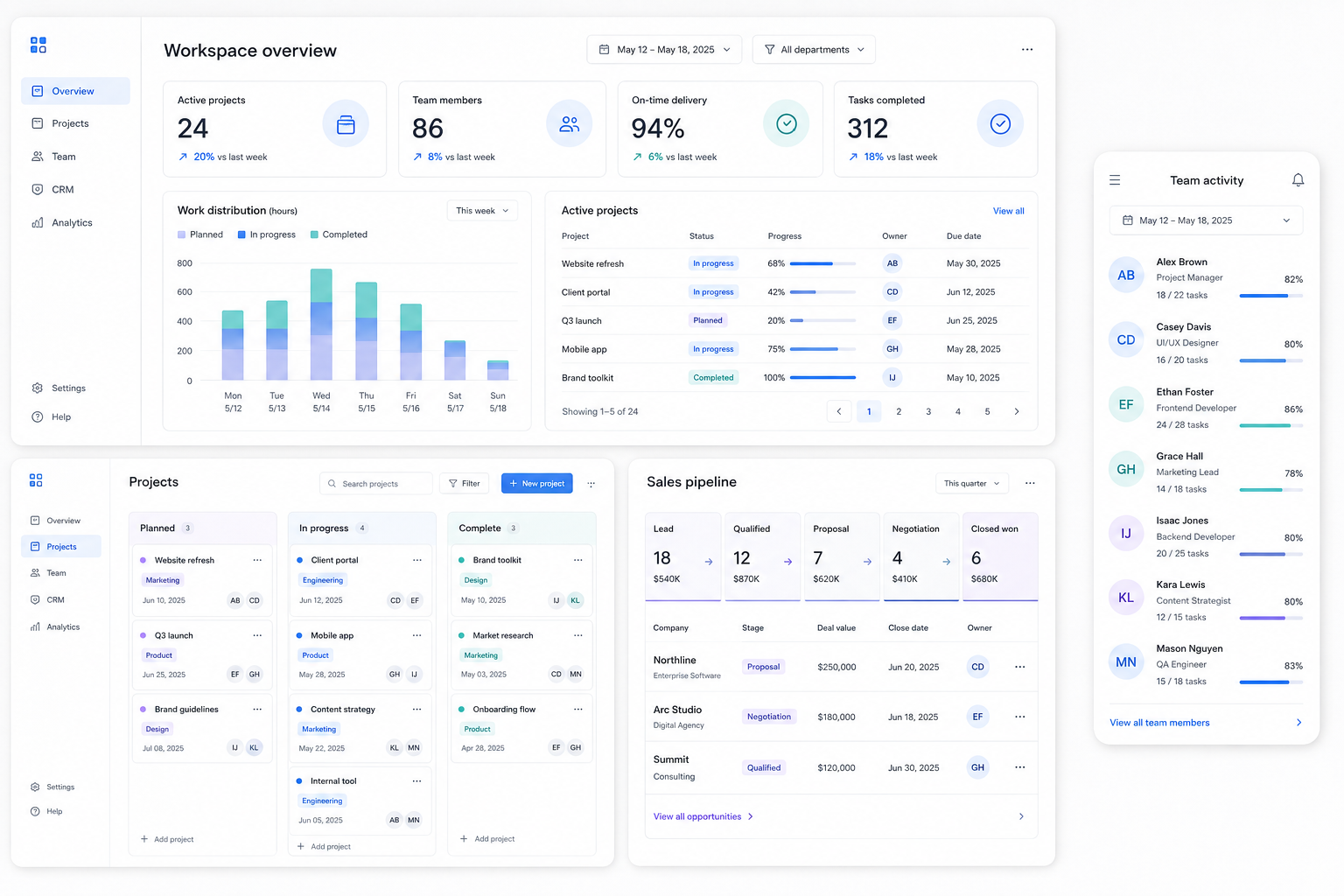Open CRM in the Workspace overview sidebar

pyautogui.click(x=75, y=190)
